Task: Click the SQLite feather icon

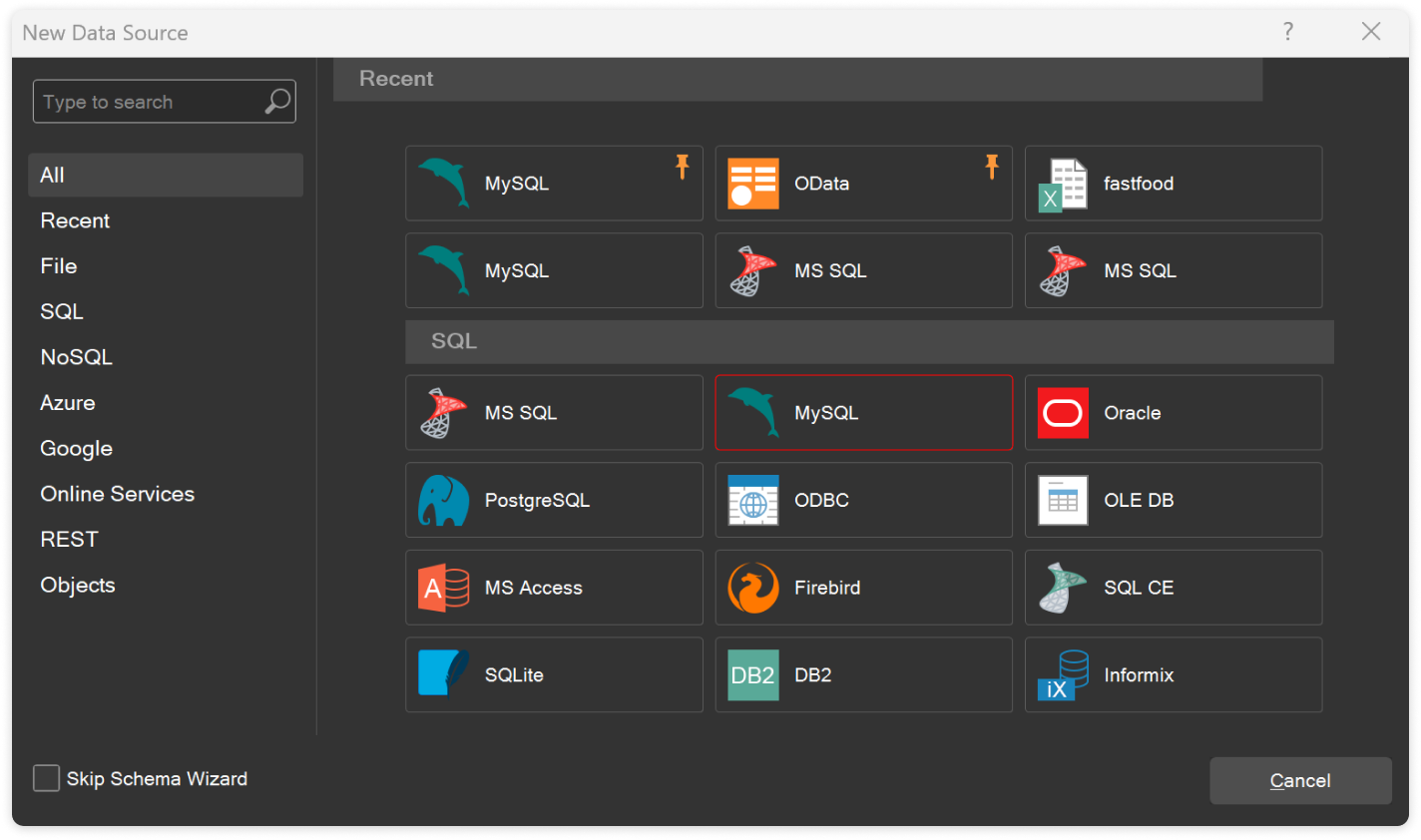Action: pyautogui.click(x=444, y=674)
